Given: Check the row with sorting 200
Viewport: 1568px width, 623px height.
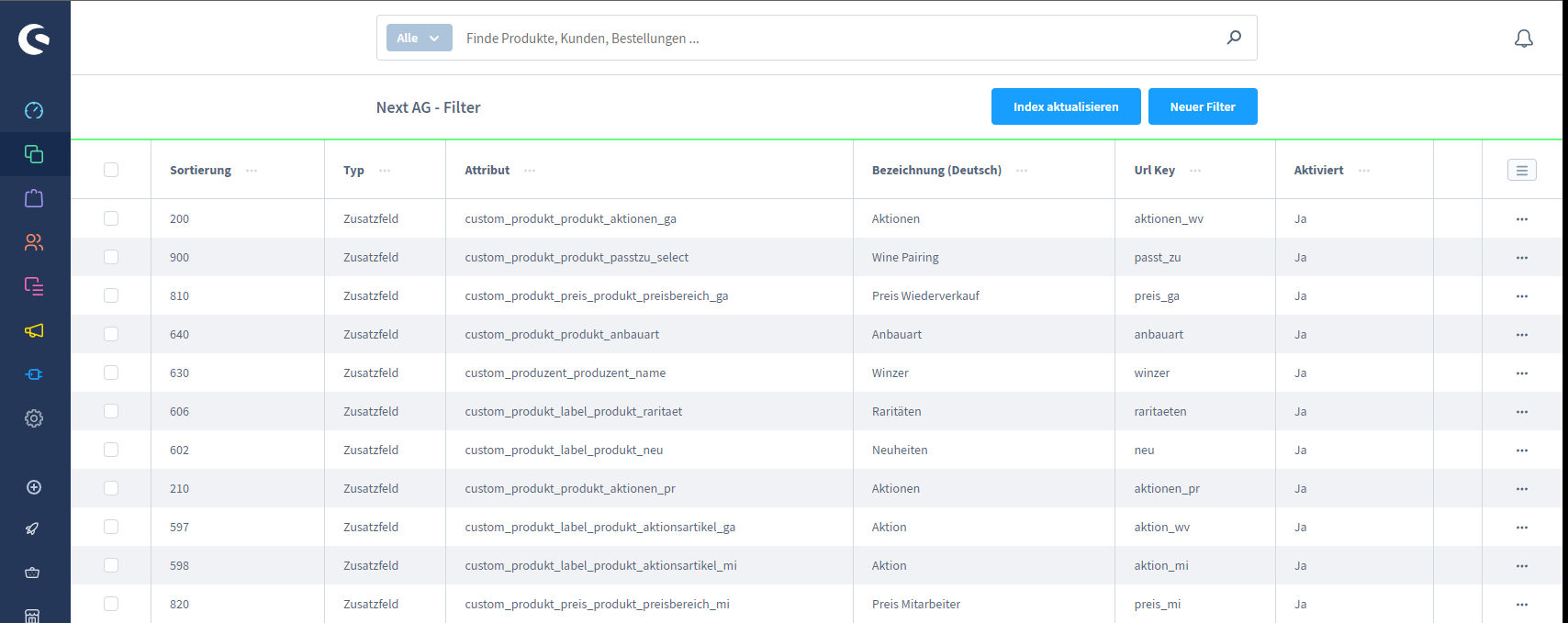Looking at the screenshot, I should coord(111,218).
